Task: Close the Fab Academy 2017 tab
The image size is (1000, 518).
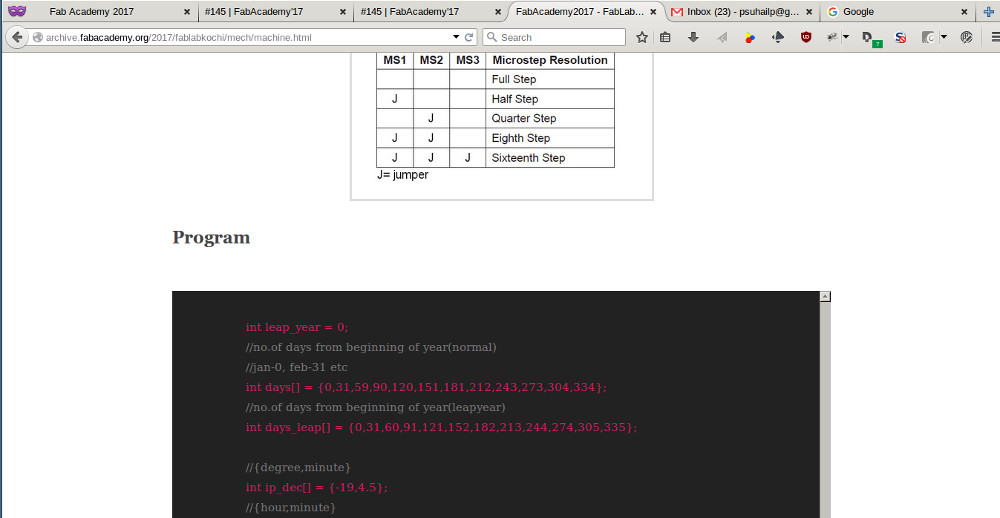Action: [187, 11]
